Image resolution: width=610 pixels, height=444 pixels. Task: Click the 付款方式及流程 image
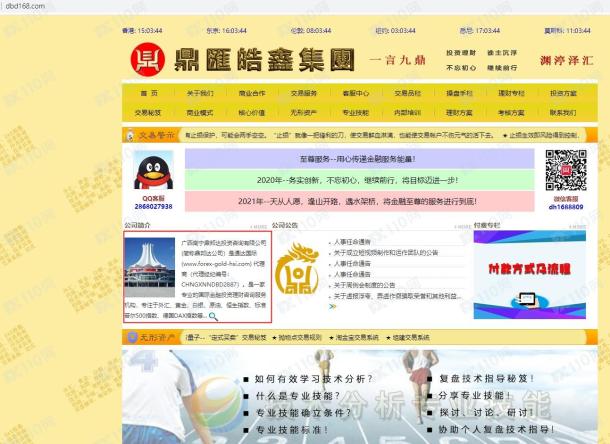point(529,275)
